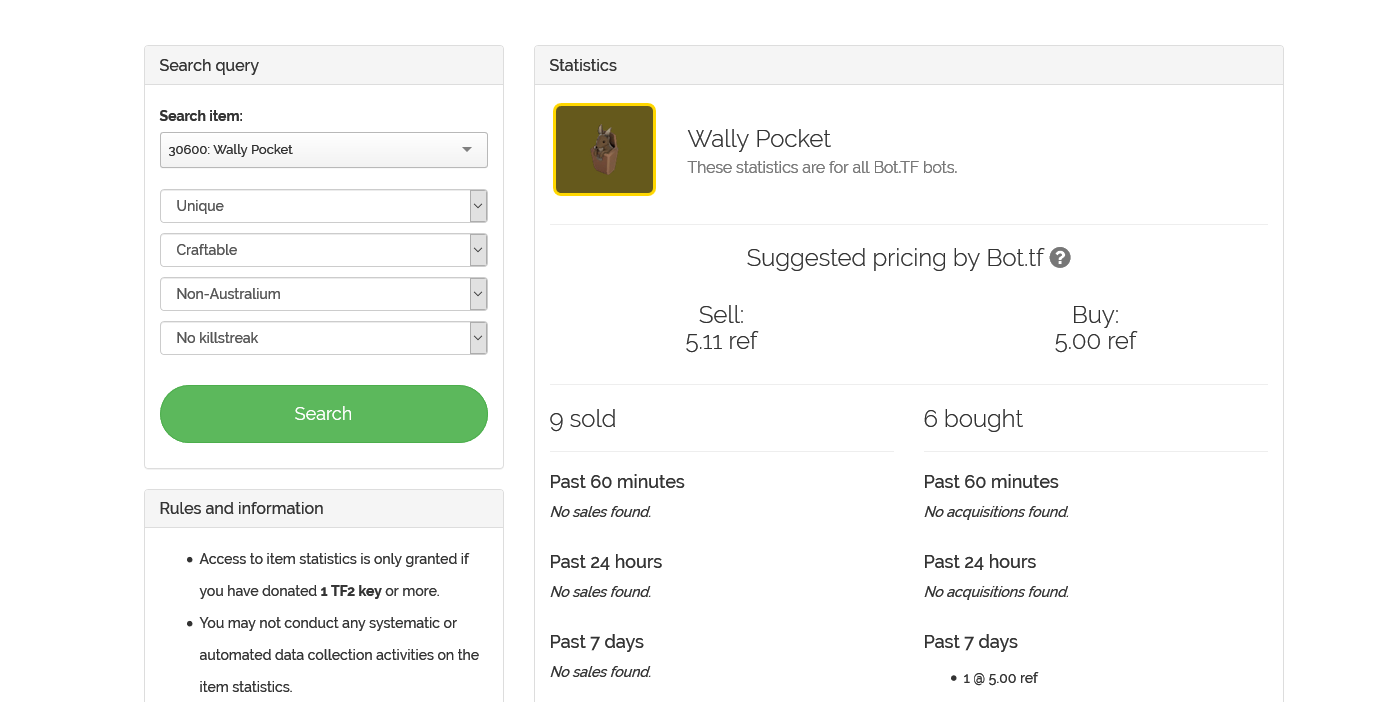Viewport: 1379px width, 702px height.
Task: Click the 9 sold heading
Action: tap(583, 419)
